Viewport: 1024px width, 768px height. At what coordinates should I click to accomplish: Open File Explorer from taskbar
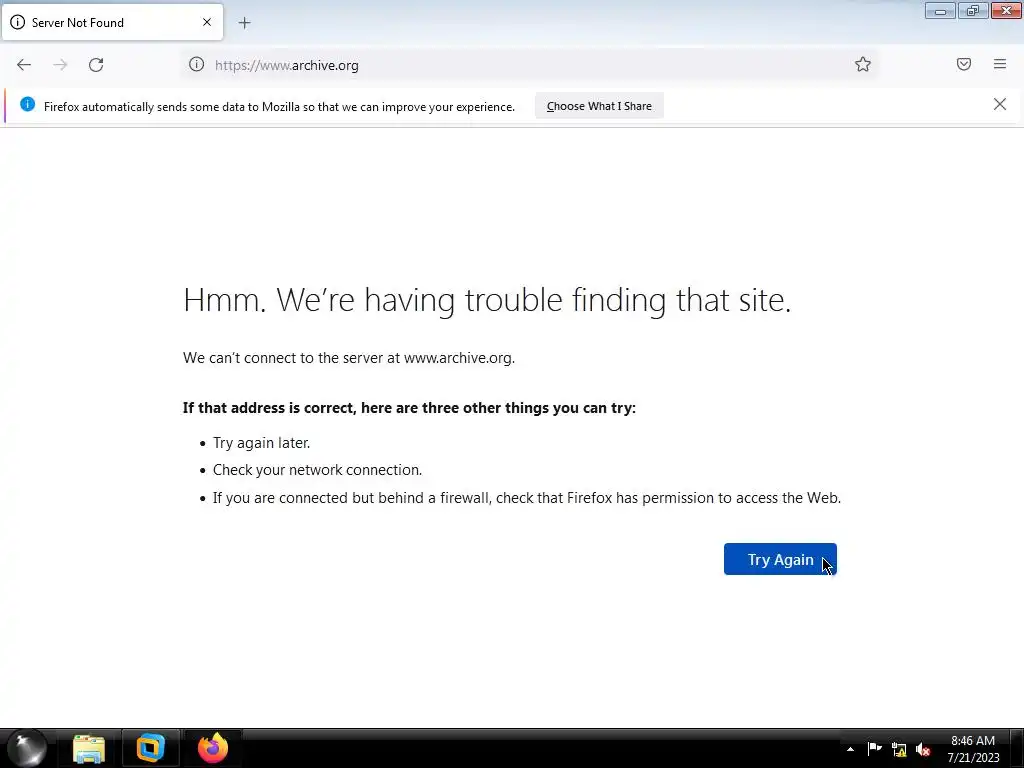(89, 748)
